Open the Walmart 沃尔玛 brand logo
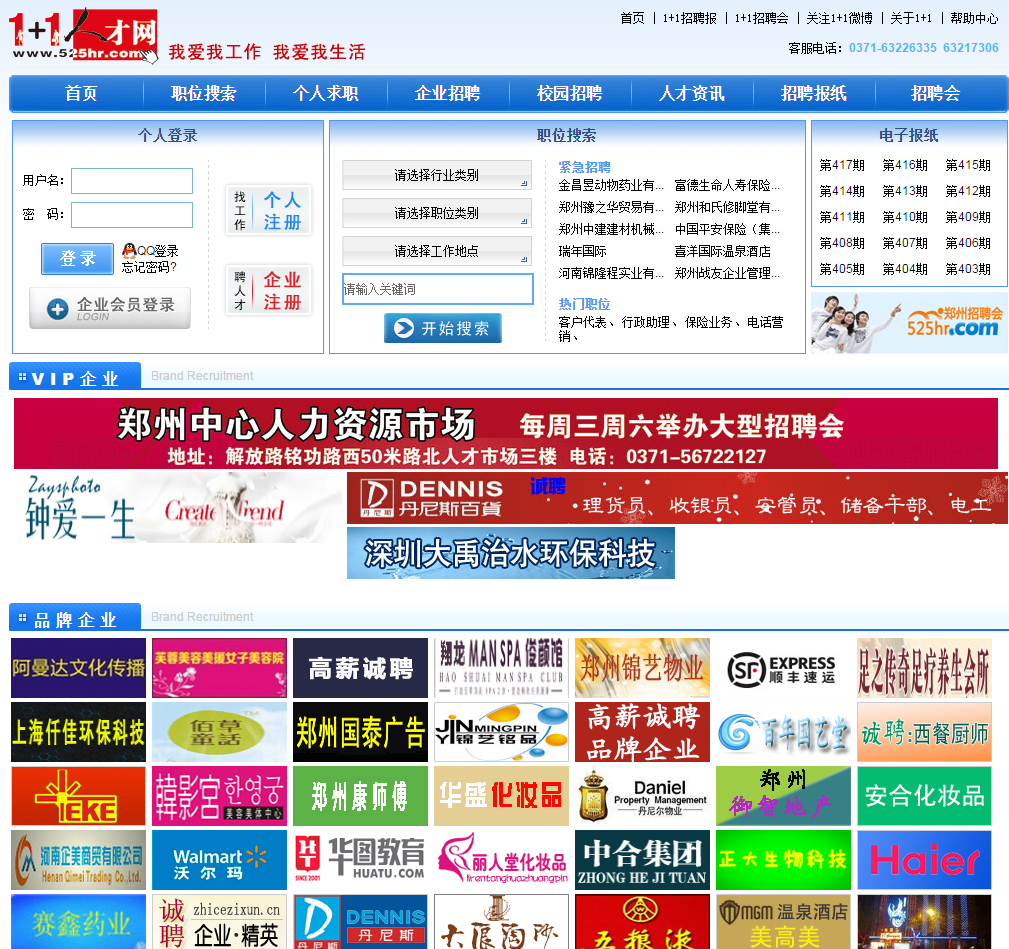 [219, 860]
